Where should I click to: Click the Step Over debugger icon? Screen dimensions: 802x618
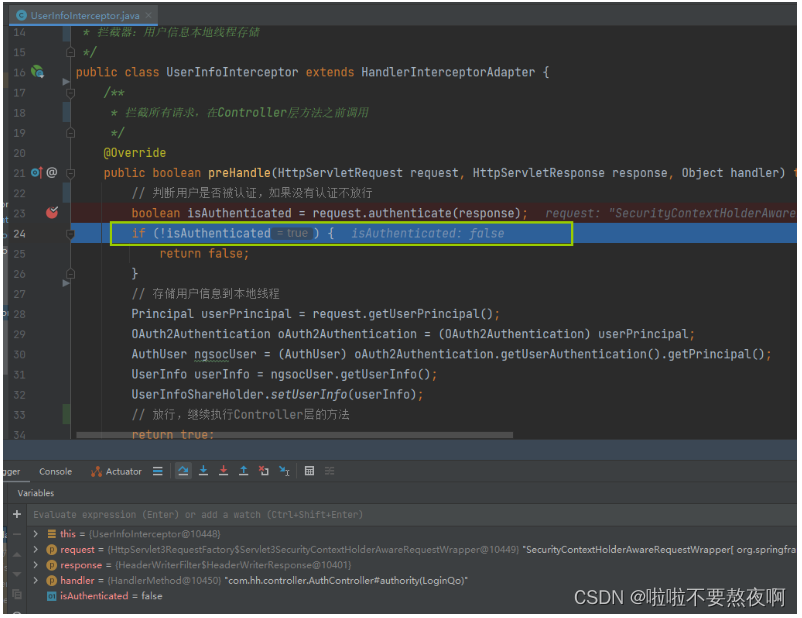[x=183, y=471]
